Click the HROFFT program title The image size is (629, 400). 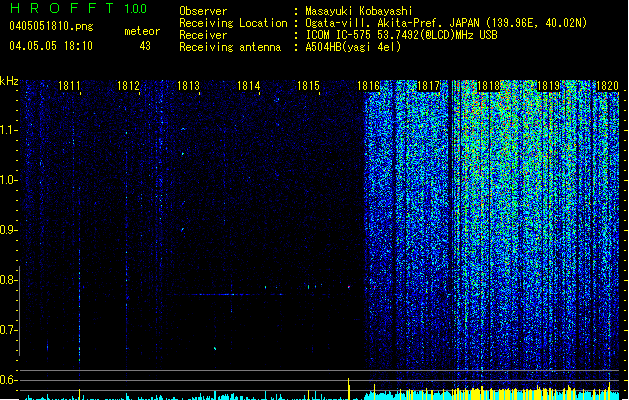tap(62, 8)
